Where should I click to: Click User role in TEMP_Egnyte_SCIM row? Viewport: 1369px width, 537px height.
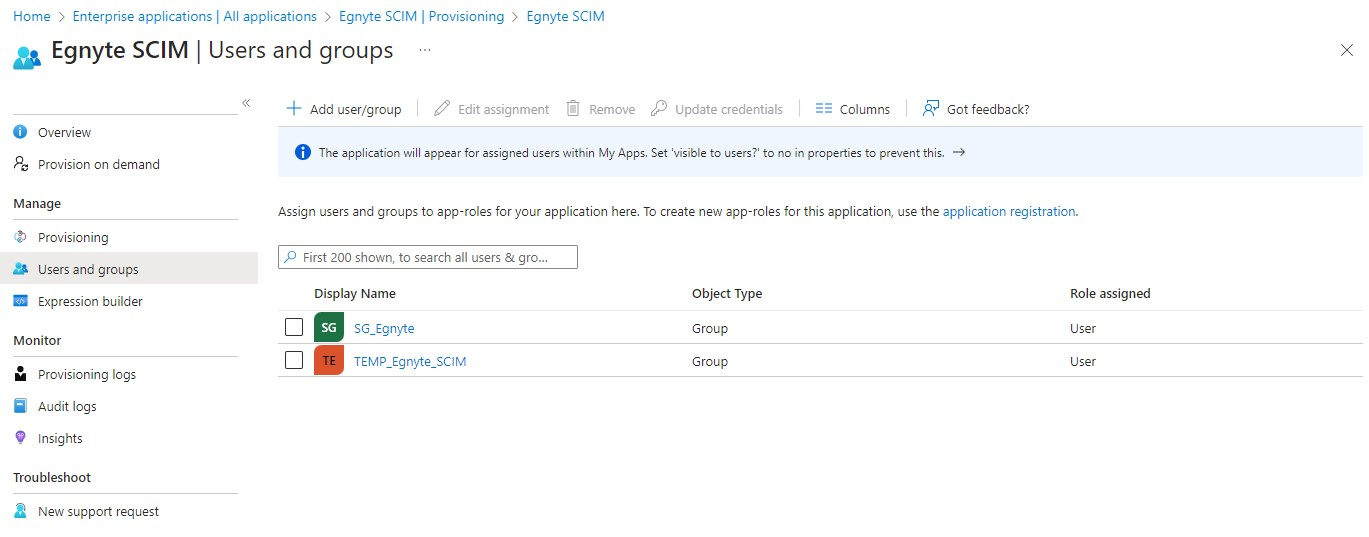click(1083, 361)
